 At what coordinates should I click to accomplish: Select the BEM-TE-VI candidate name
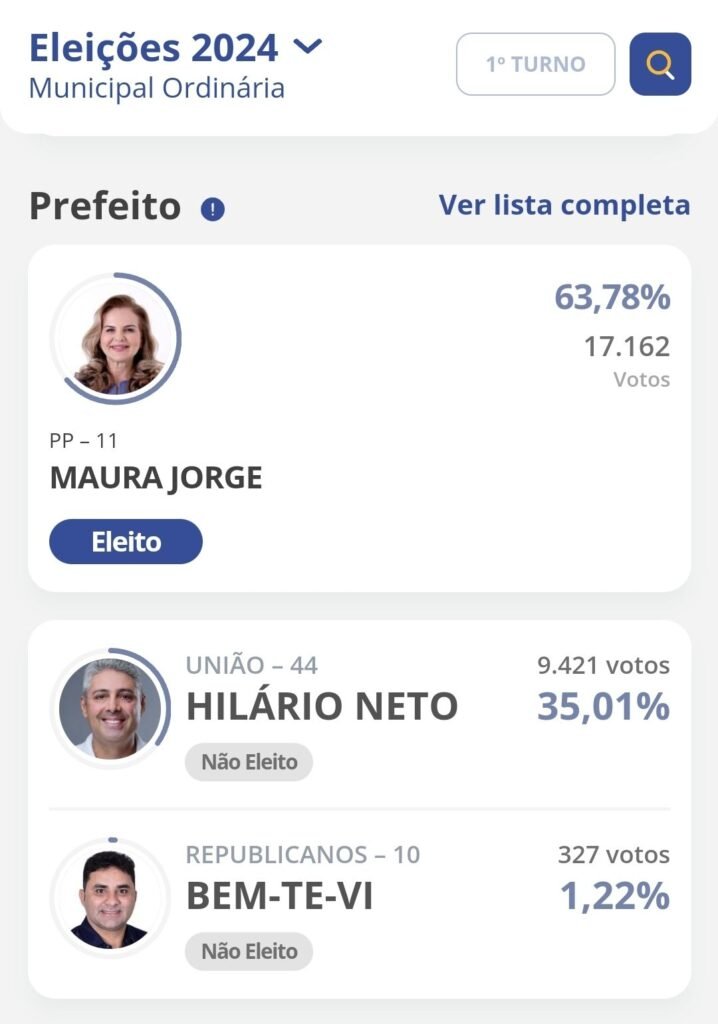tap(280, 896)
